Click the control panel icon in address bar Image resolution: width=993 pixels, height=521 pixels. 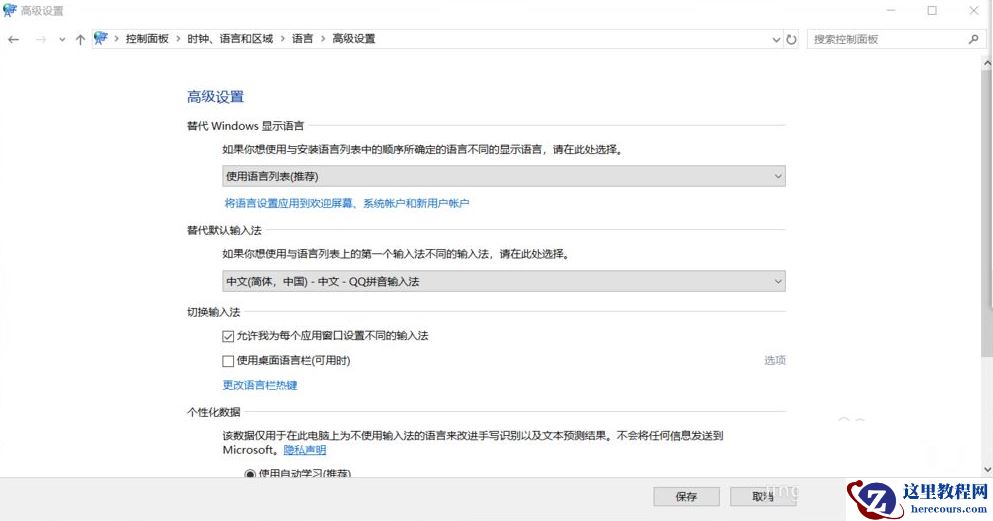coord(101,39)
